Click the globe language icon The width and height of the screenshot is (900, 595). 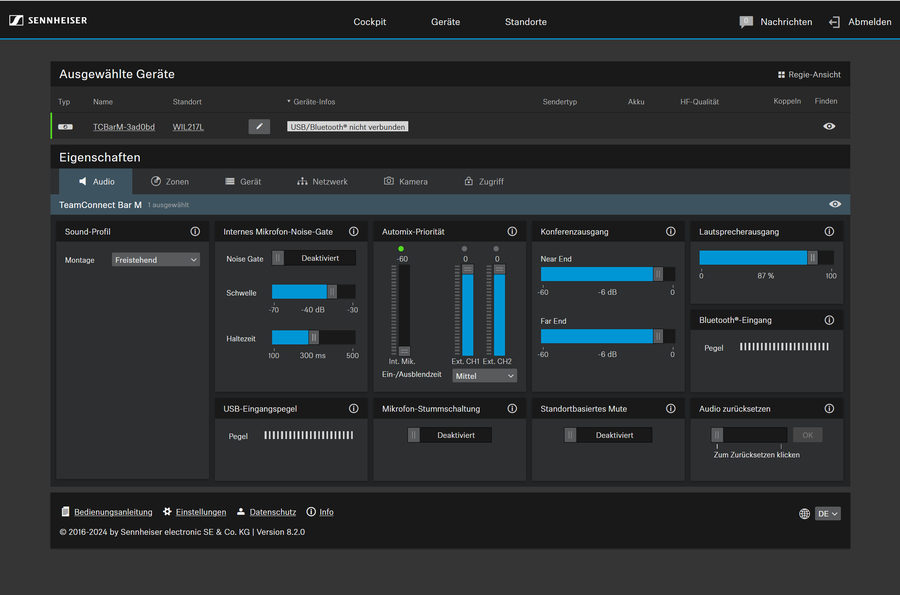coord(804,514)
